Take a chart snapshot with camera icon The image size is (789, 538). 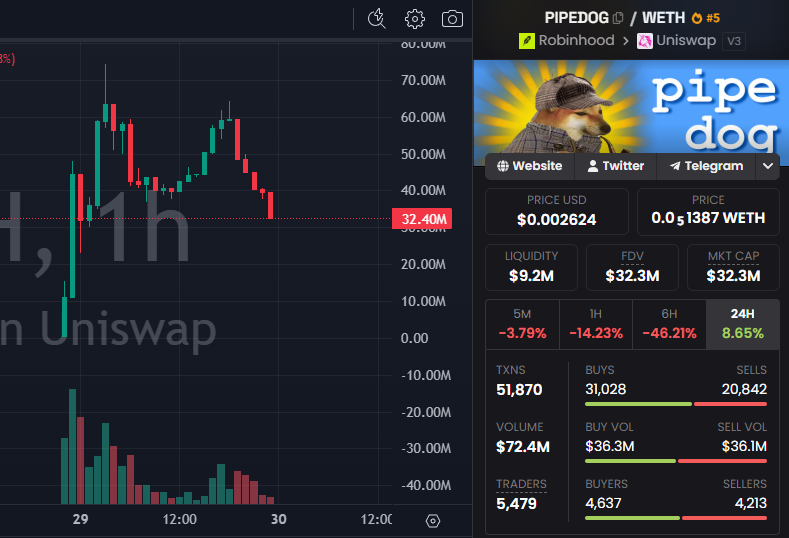[452, 19]
